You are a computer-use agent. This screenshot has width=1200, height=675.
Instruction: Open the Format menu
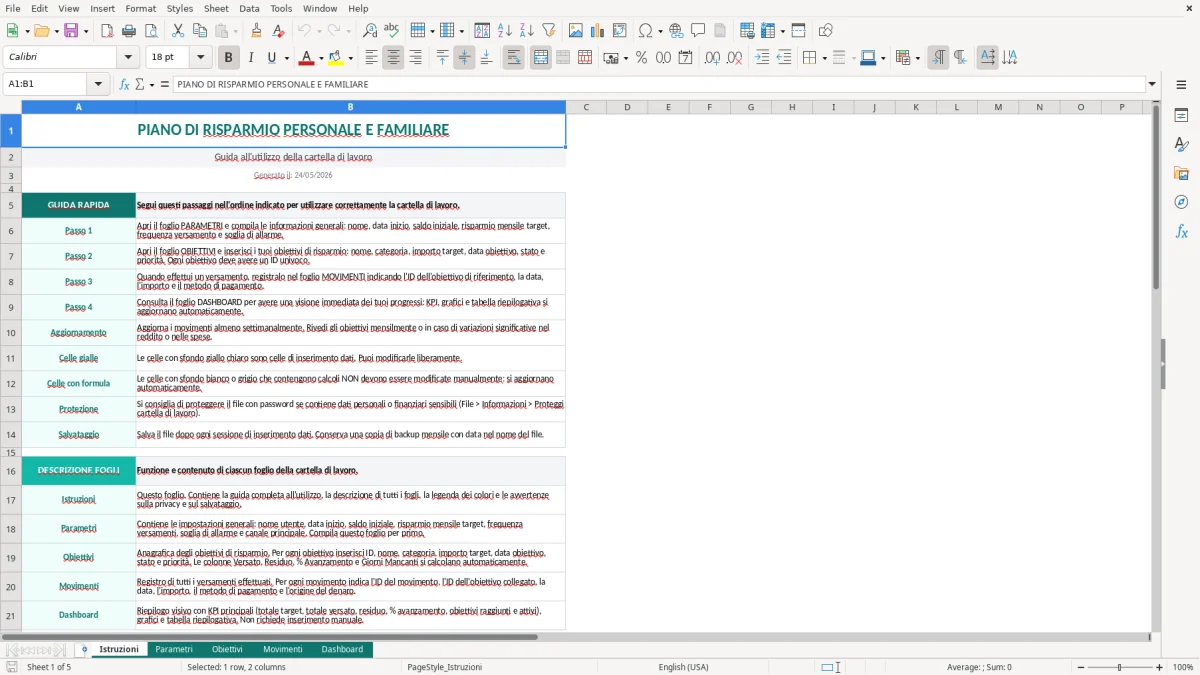(140, 8)
